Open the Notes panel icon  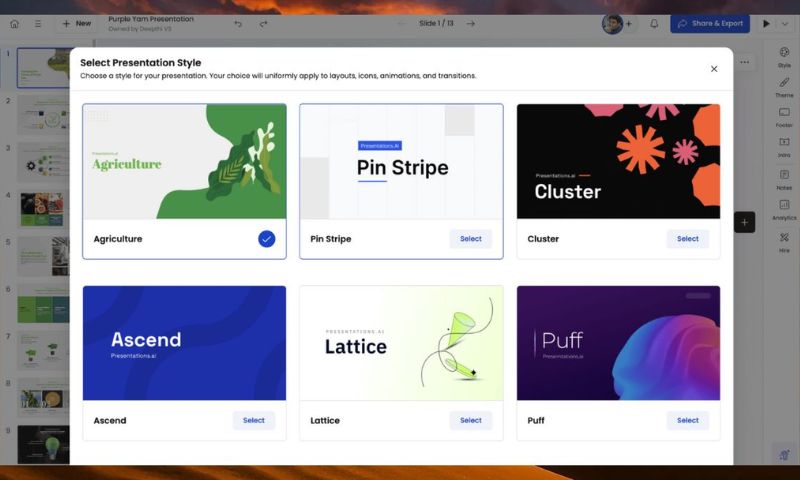coord(784,178)
